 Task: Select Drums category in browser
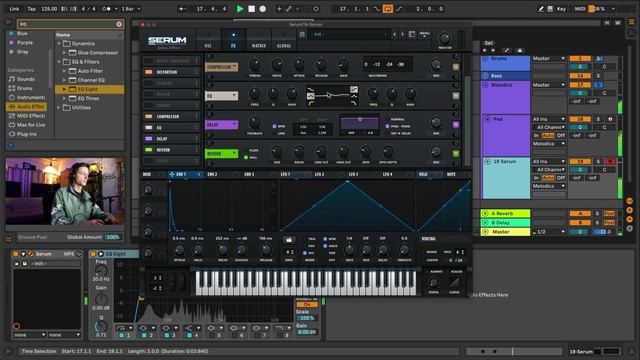pos(24,88)
